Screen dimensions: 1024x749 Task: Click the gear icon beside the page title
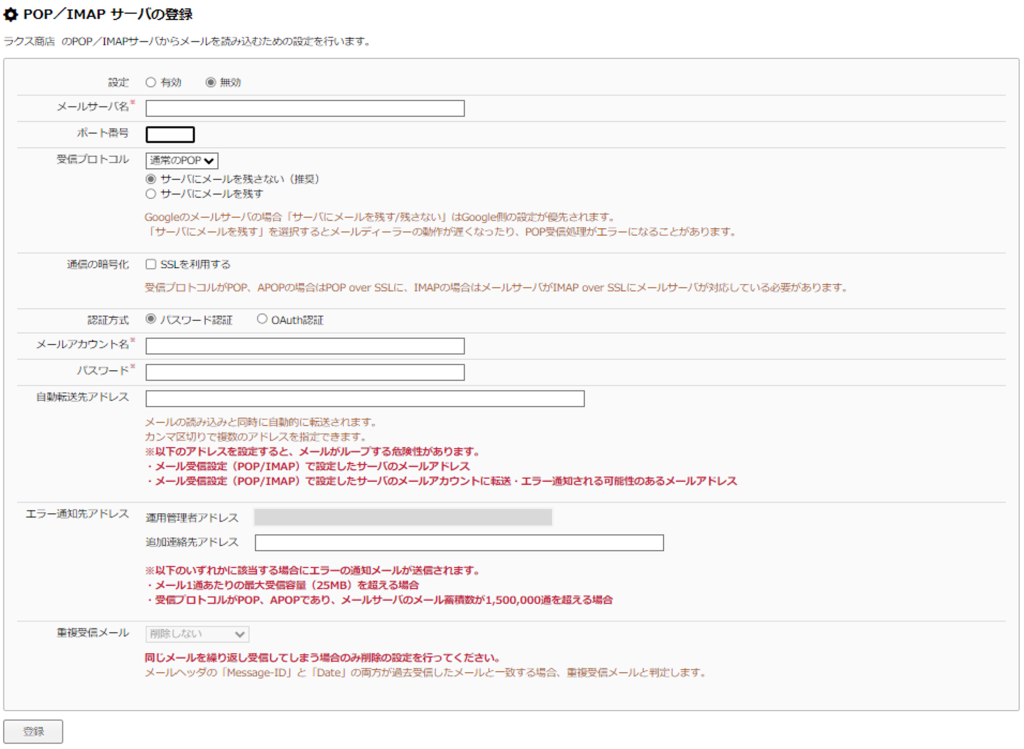(x=12, y=15)
